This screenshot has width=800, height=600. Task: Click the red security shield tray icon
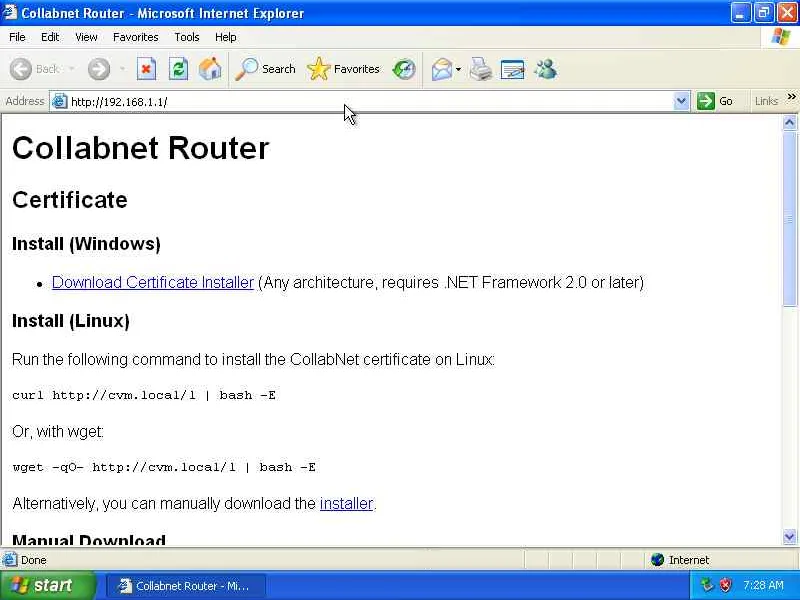pos(725,585)
